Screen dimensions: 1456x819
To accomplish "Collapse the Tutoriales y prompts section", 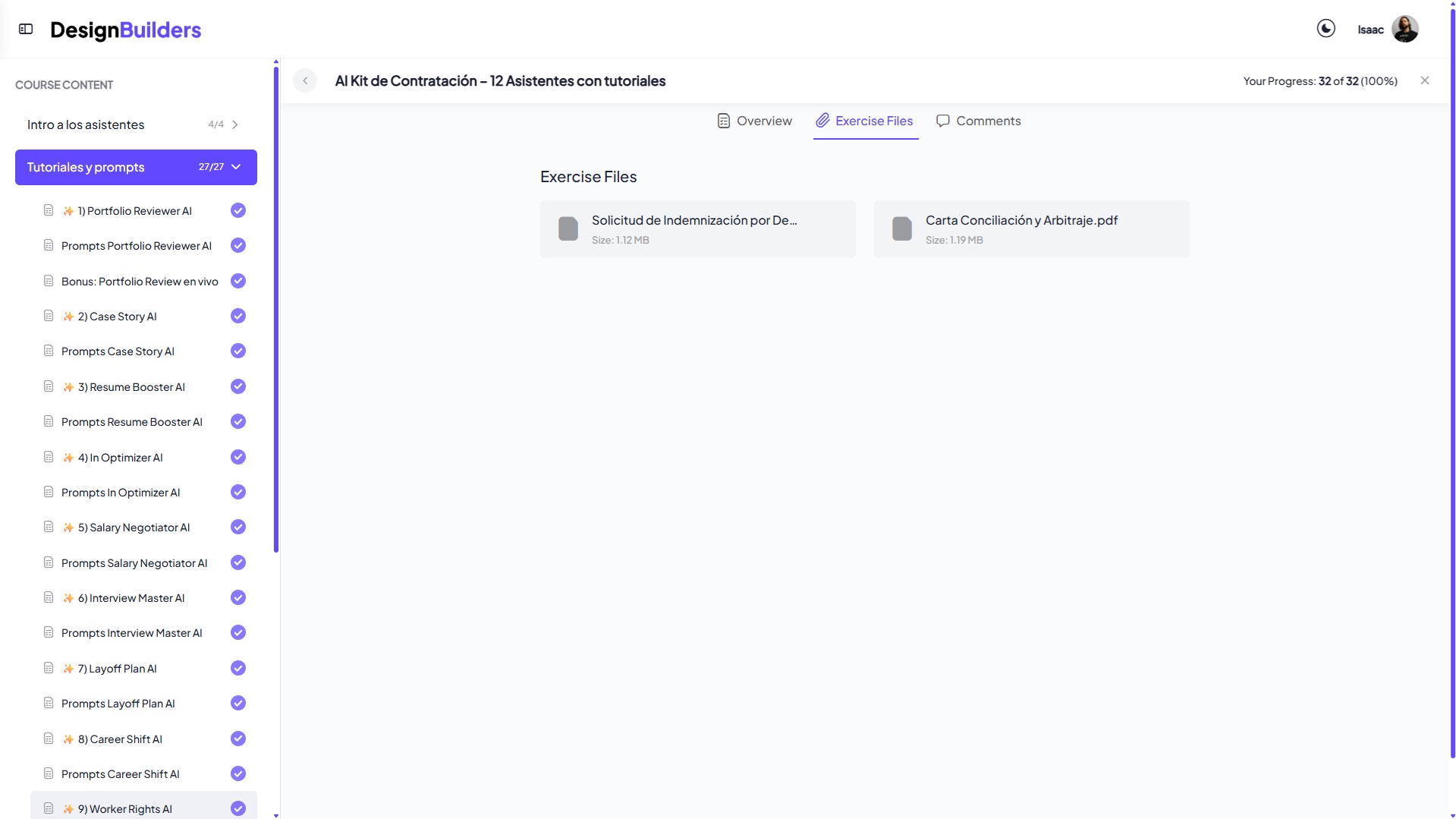I will click(x=236, y=167).
